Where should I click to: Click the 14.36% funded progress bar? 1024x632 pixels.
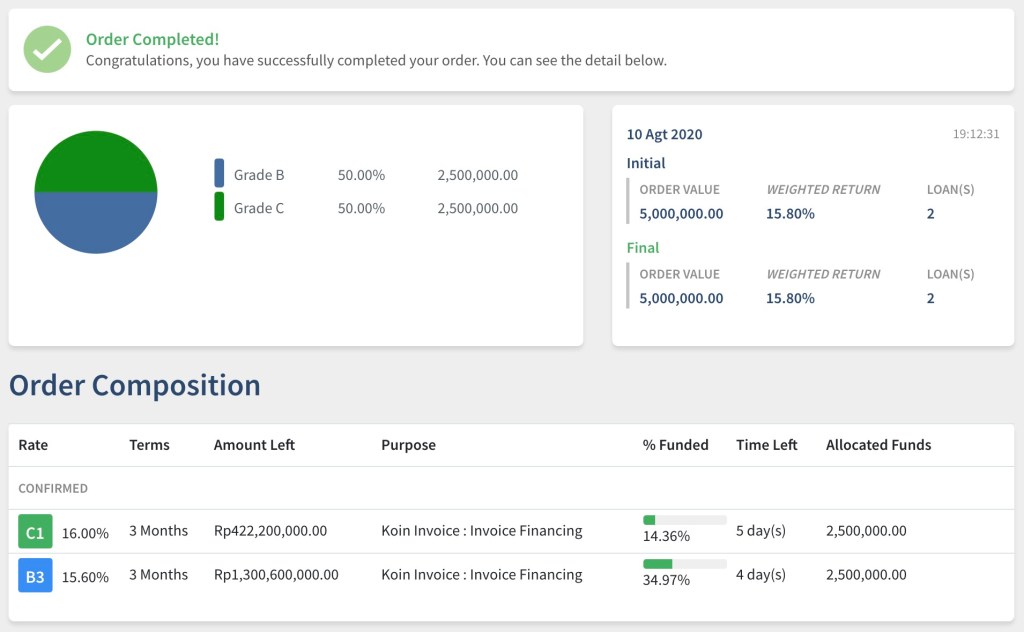[684, 520]
